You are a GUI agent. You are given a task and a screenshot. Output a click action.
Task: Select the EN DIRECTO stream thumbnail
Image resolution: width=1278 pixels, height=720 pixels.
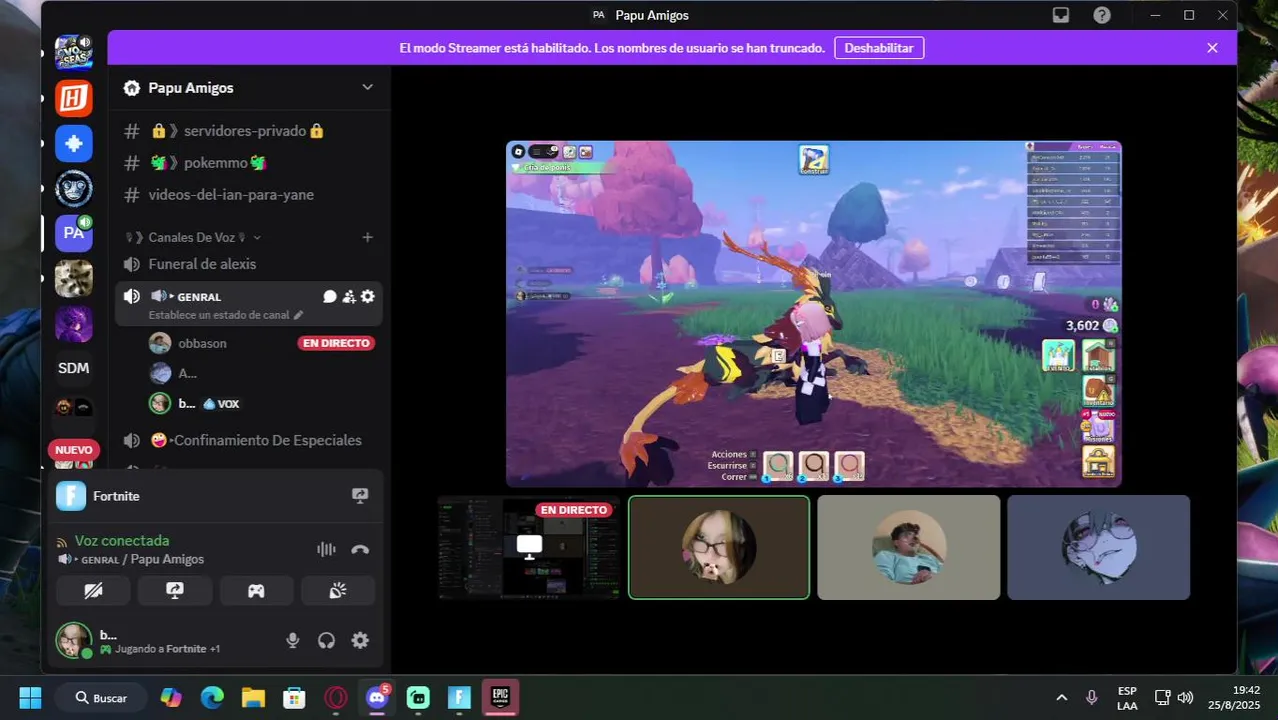(529, 547)
